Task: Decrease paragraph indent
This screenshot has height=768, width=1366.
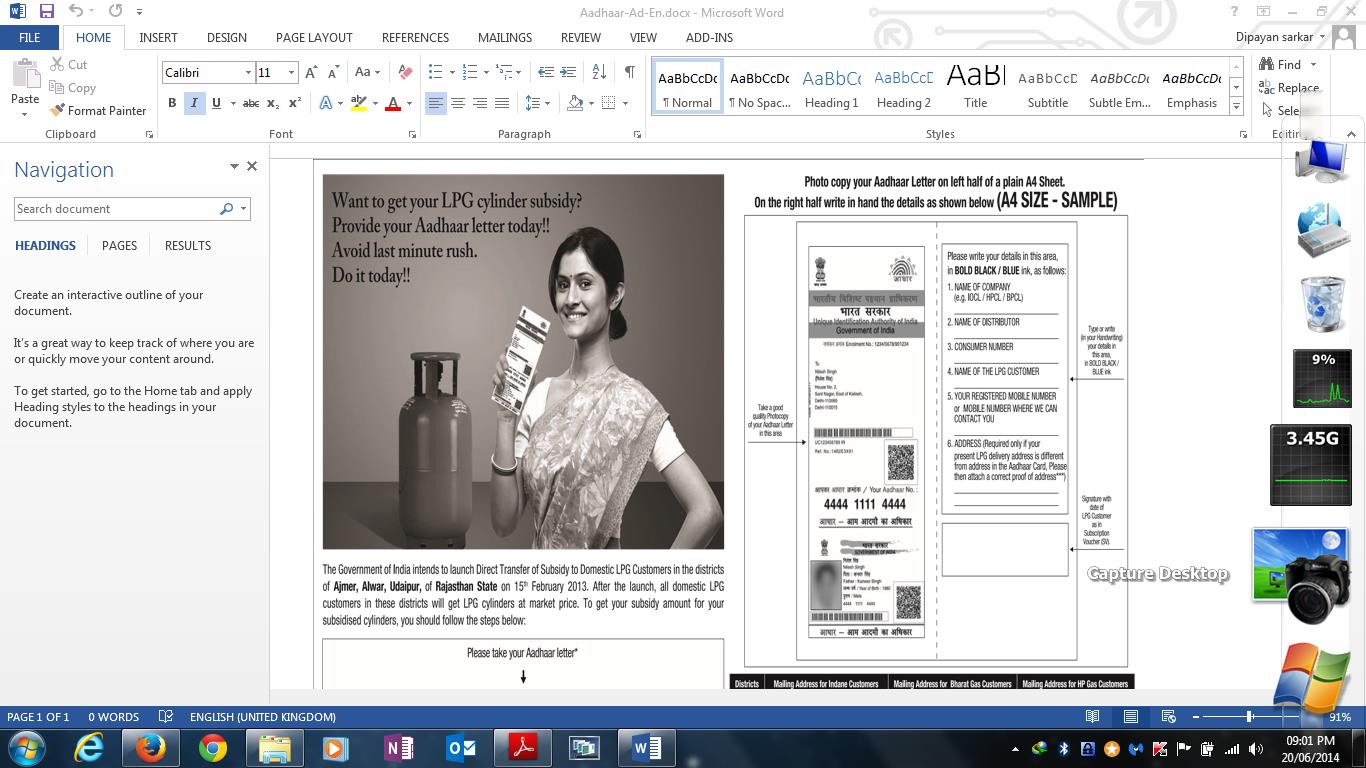Action: 546,72
